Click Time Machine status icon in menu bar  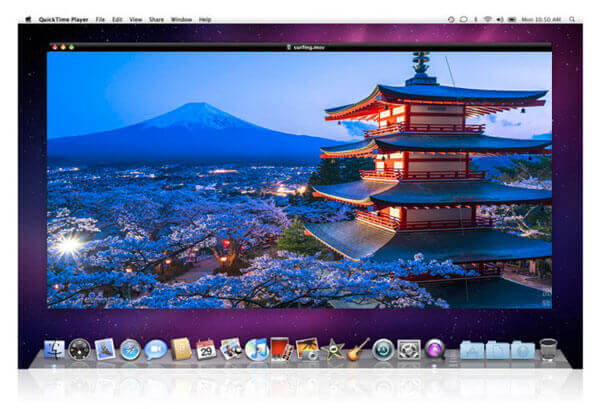pos(451,19)
